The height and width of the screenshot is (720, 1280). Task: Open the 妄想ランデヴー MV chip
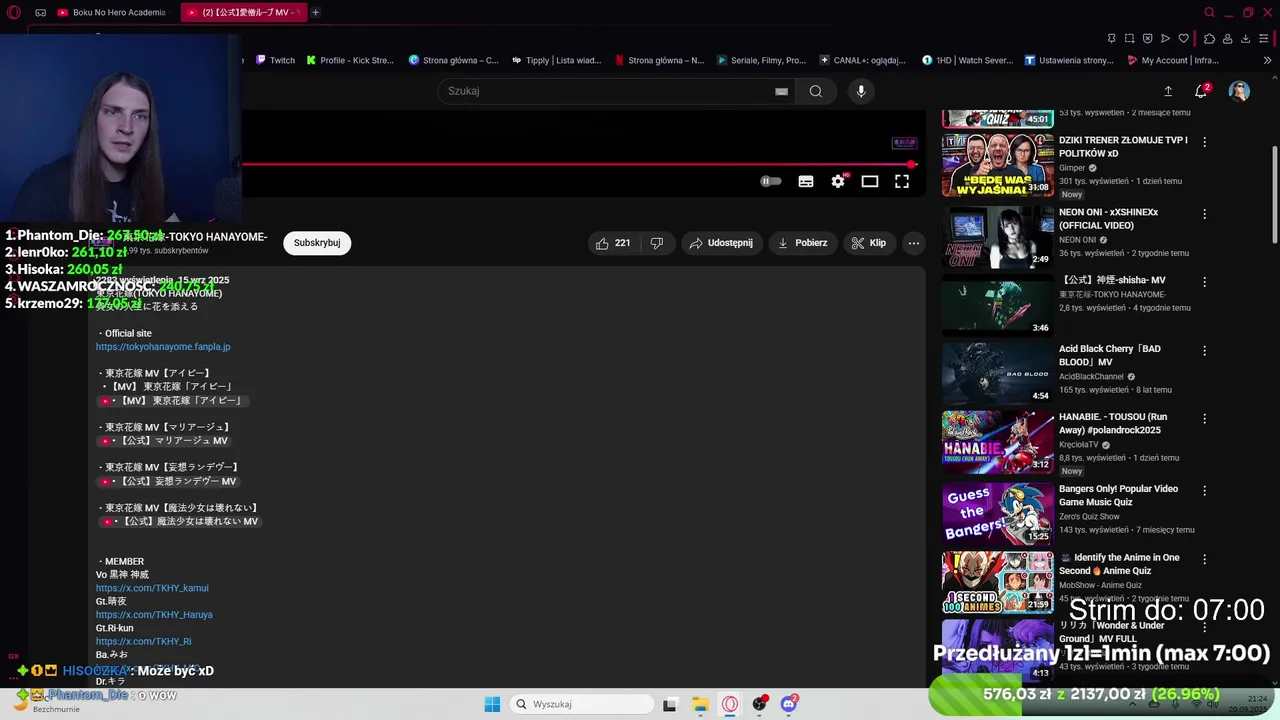169,481
